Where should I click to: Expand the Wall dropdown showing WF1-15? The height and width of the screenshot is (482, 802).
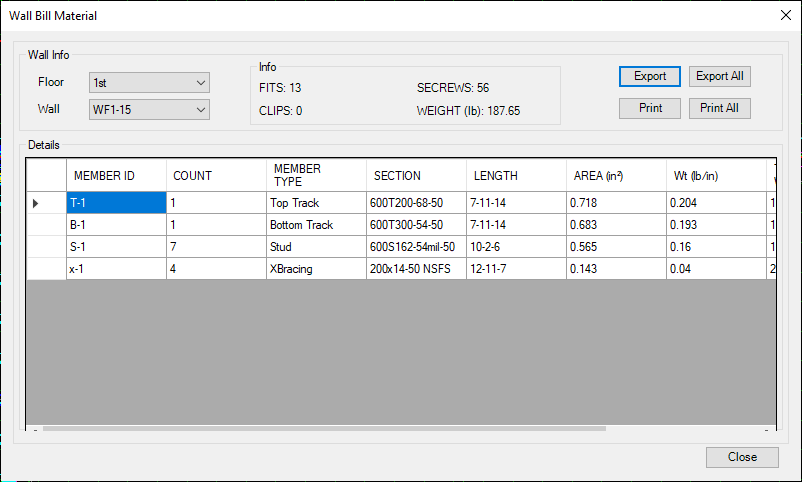(x=149, y=108)
